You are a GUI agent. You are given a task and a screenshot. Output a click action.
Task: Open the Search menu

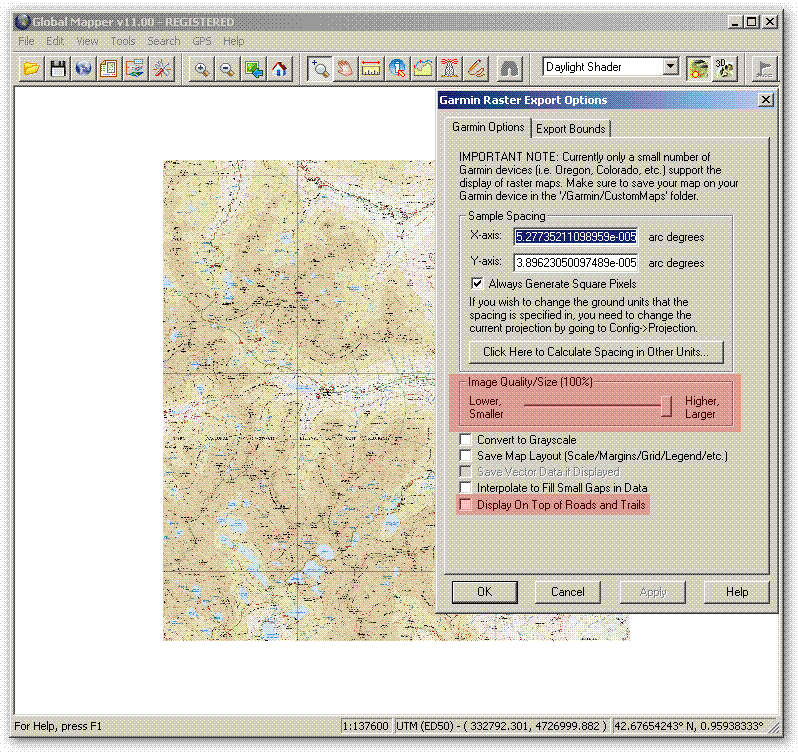[x=163, y=41]
